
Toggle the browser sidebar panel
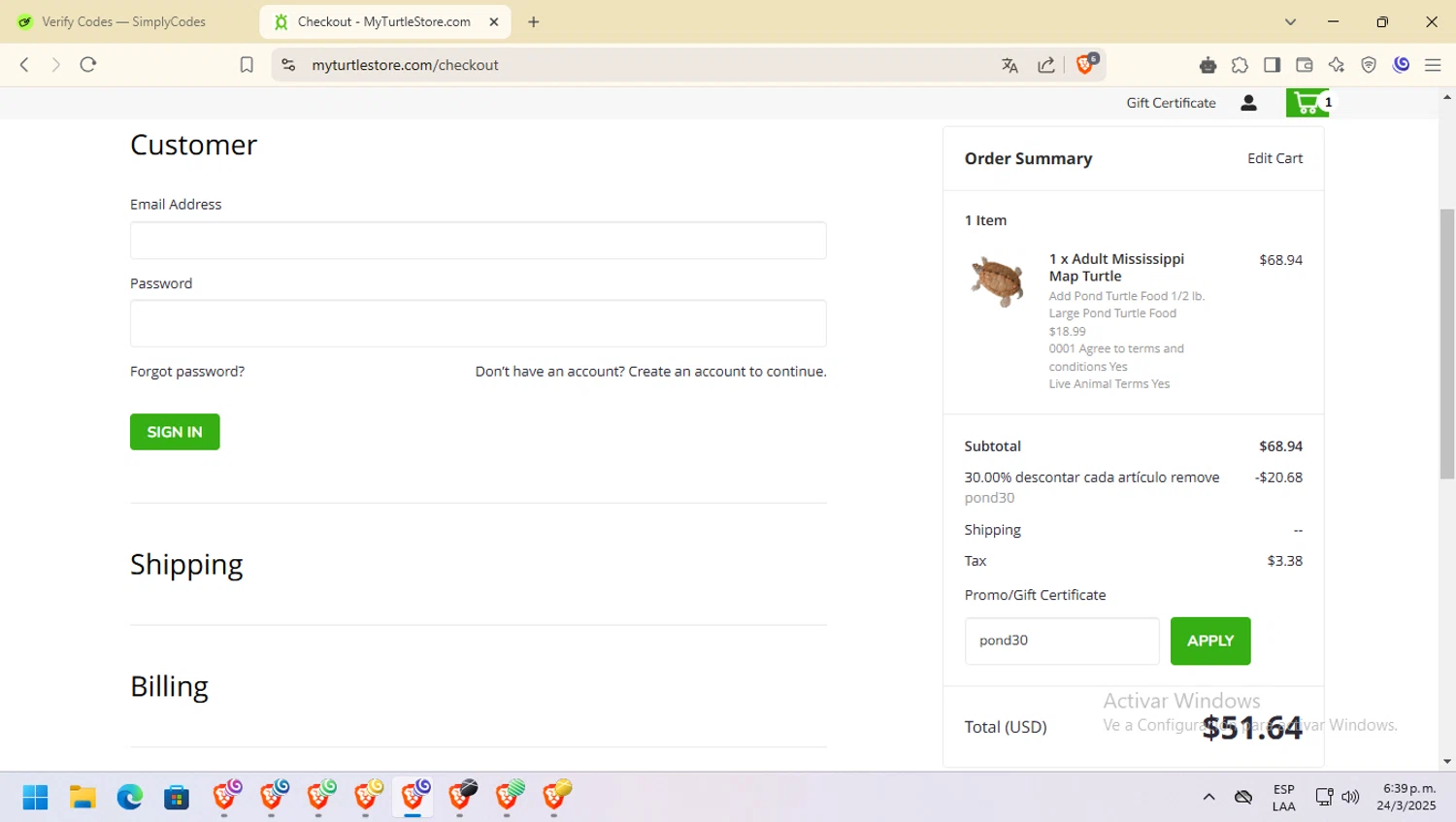click(x=1272, y=65)
